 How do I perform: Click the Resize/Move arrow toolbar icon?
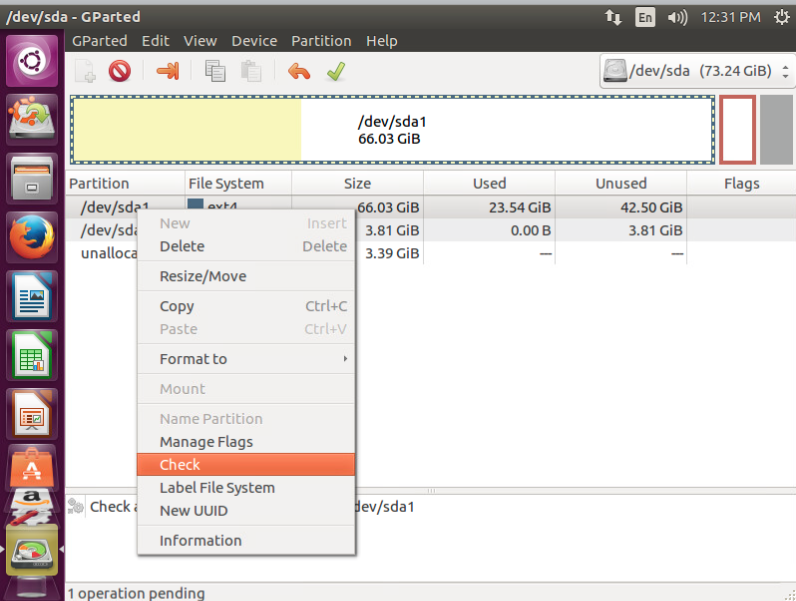click(x=168, y=71)
